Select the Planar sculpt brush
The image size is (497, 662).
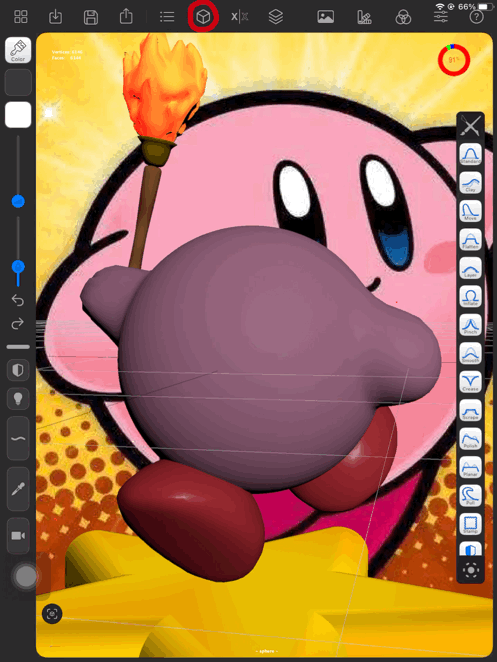point(470,467)
